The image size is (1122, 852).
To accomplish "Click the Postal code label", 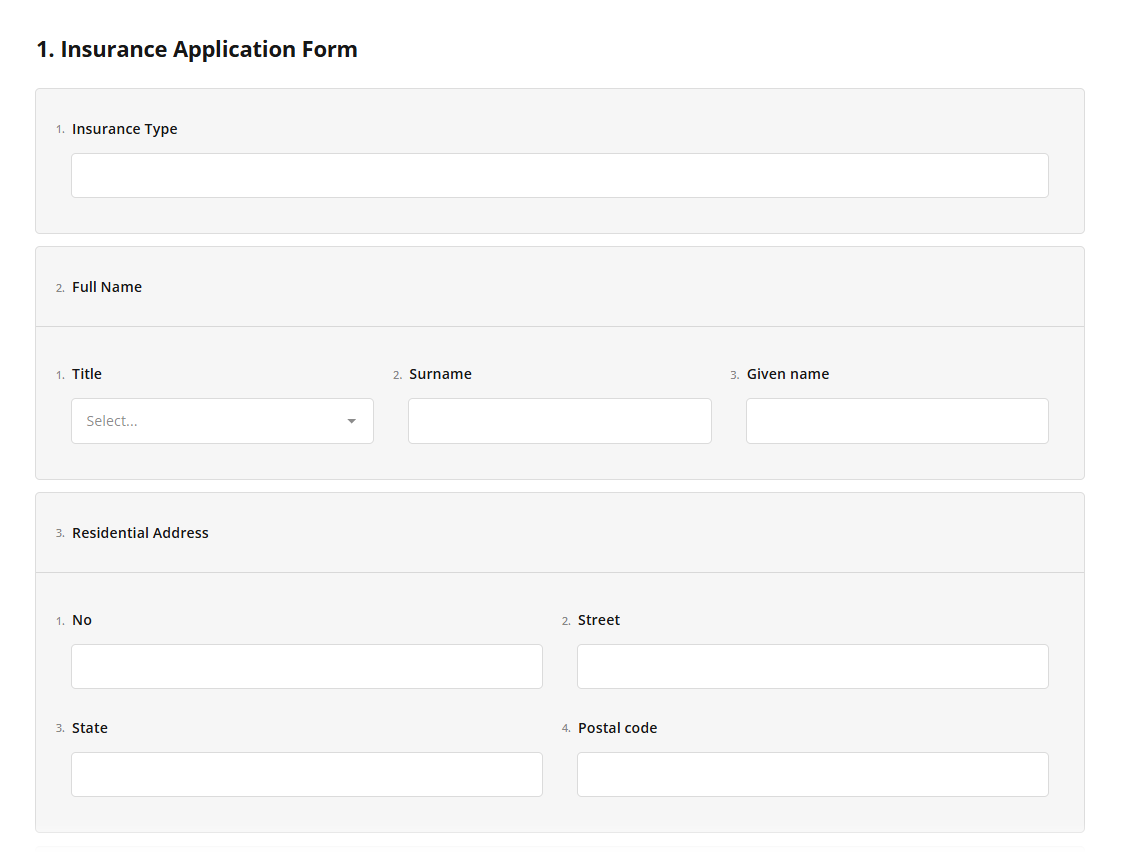I will [x=617, y=728].
